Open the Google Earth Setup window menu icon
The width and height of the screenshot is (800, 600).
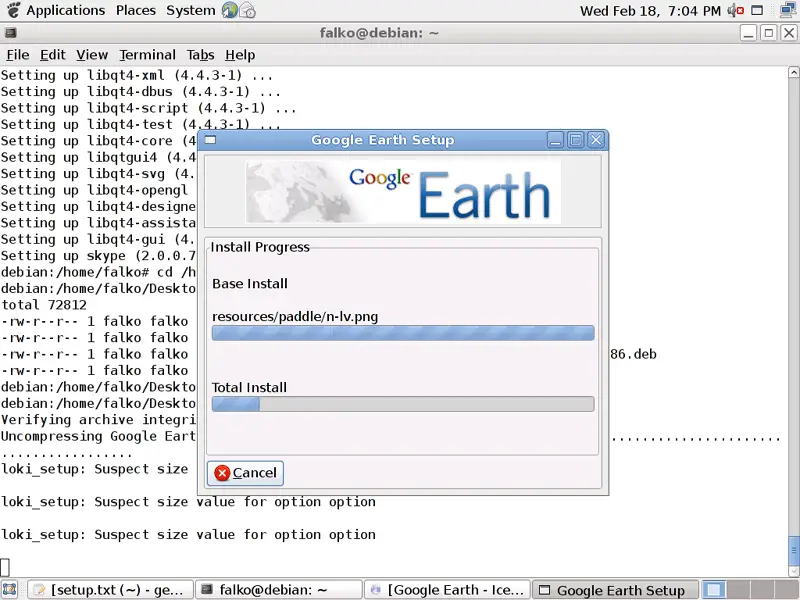coord(210,140)
